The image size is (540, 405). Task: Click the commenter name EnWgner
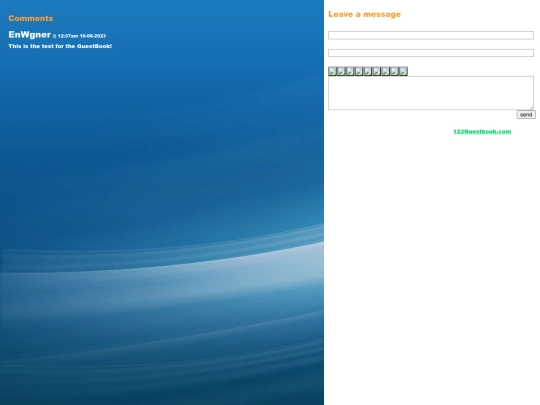(x=30, y=35)
